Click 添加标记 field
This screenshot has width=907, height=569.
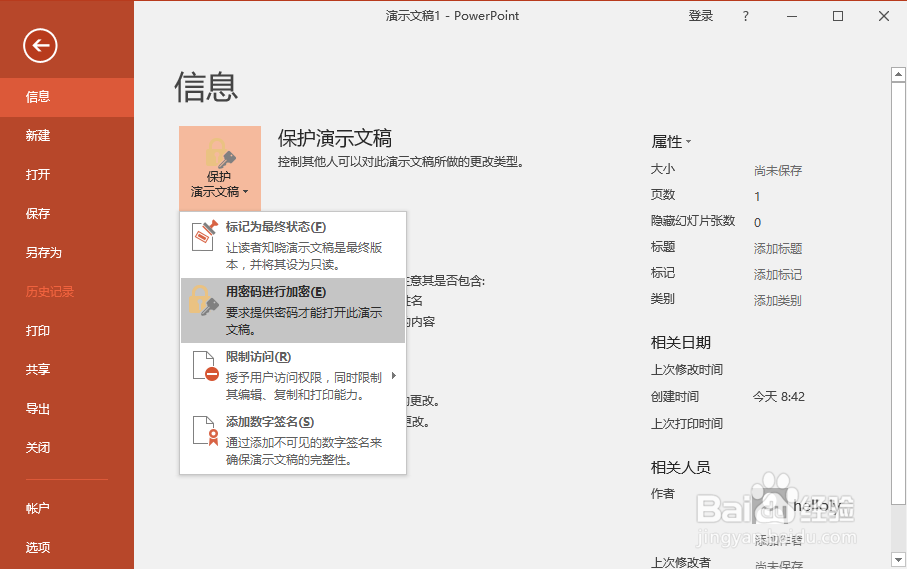(x=777, y=275)
